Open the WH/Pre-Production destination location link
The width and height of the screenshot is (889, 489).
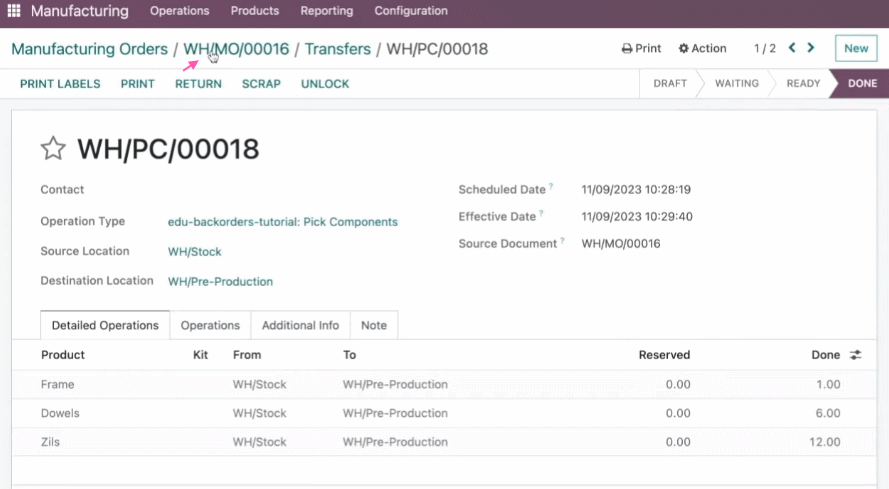(220, 281)
